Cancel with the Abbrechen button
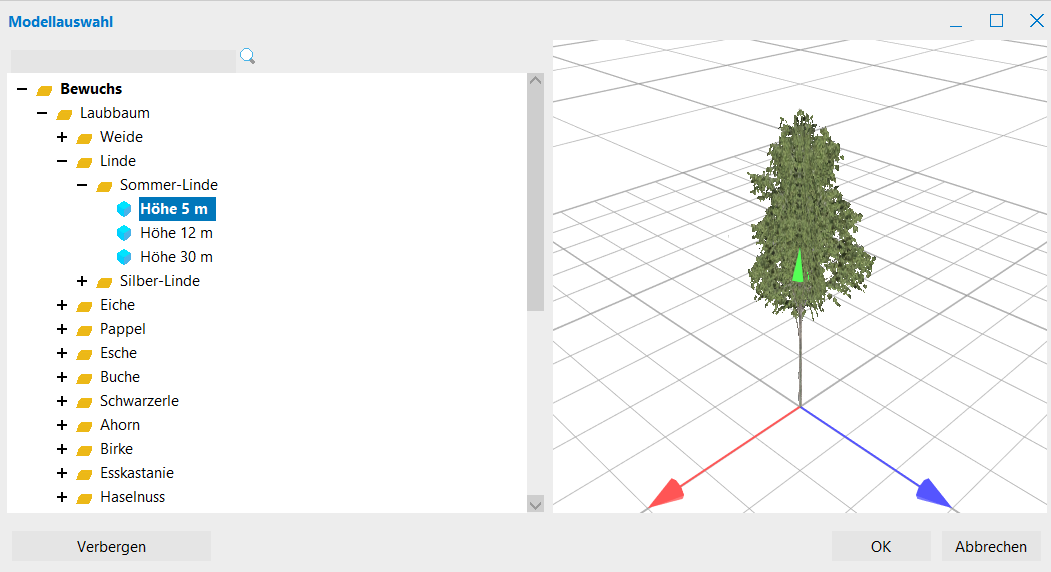This screenshot has height=572, width=1051. (991, 546)
